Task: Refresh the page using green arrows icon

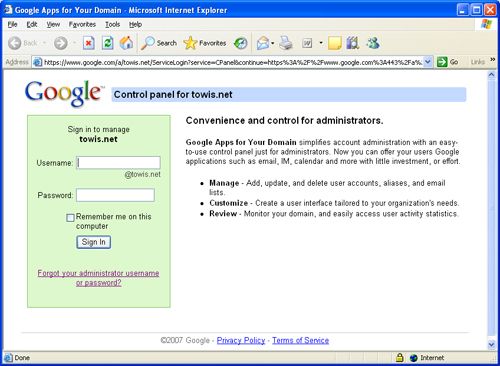Action: coord(107,43)
